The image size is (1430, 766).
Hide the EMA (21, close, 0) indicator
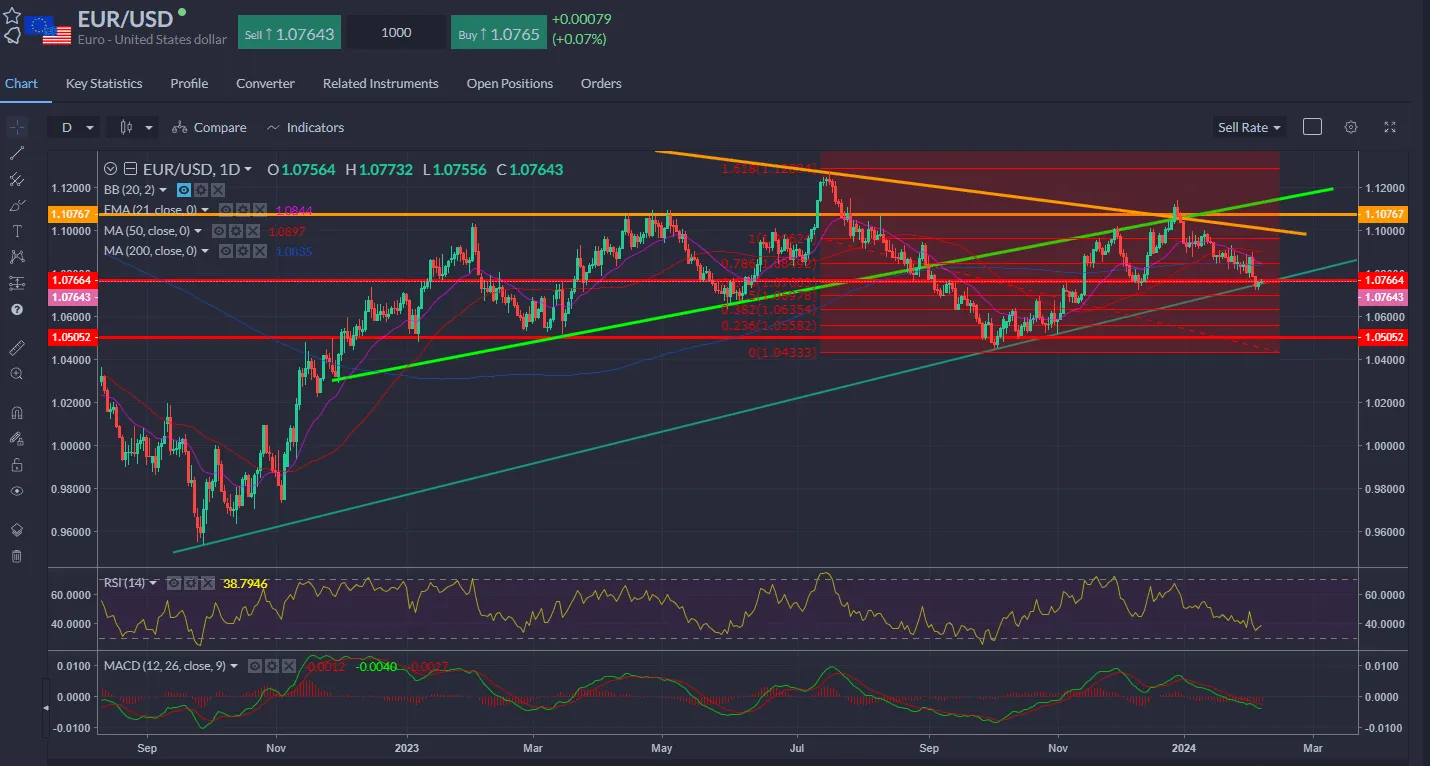(x=228, y=209)
